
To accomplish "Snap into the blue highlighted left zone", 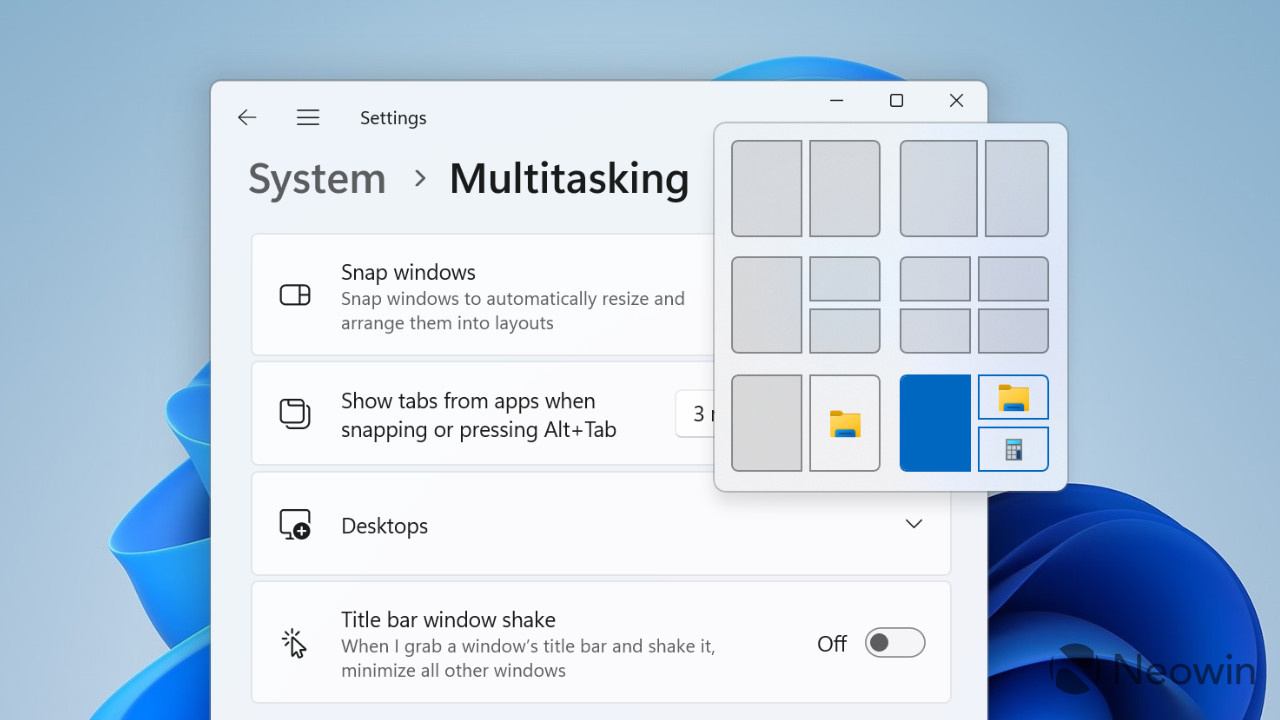I will point(935,423).
